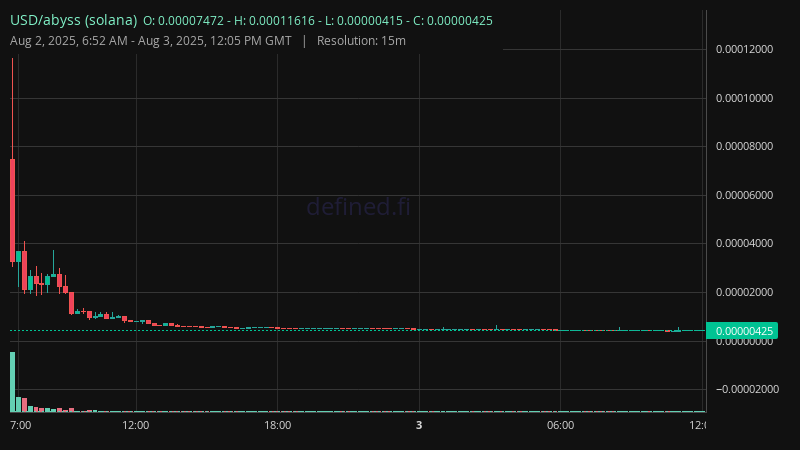The width and height of the screenshot is (800, 450).
Task: Click the open value O: 0.00007472
Action: coord(183,21)
